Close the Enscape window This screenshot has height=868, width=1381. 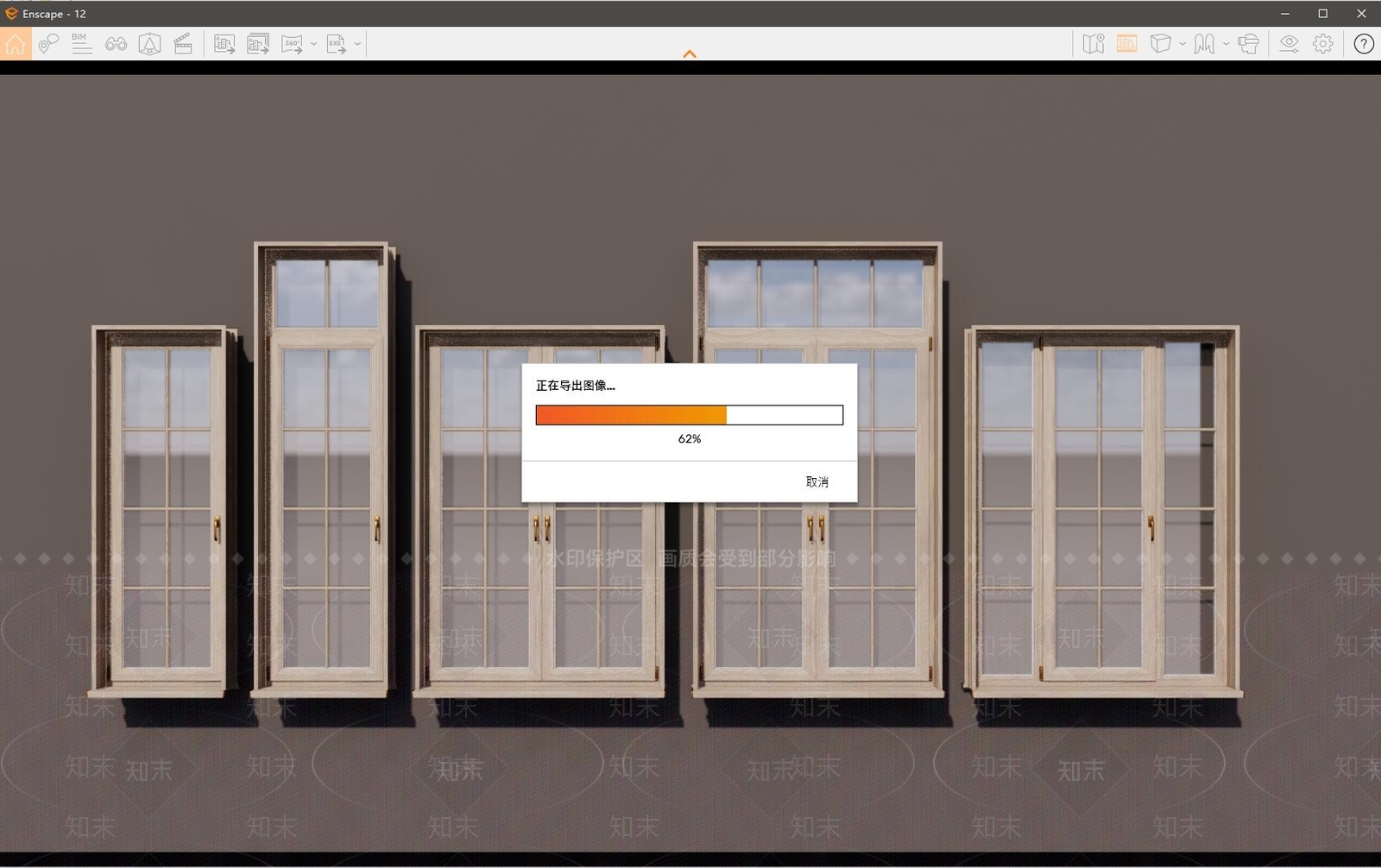1361,14
